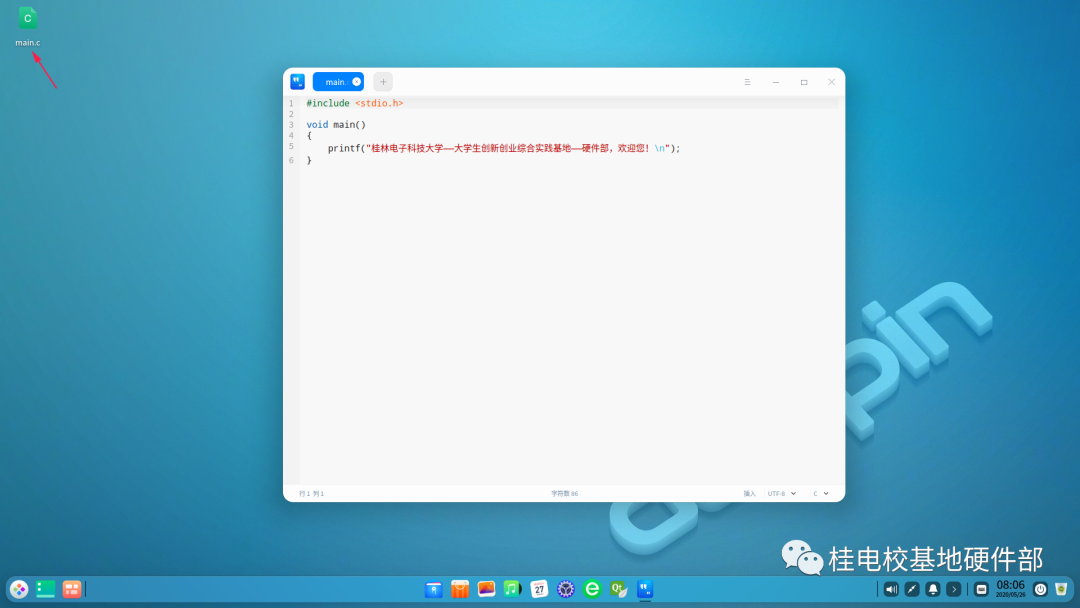Place cursor on void main() line
Image resolution: width=1080 pixels, height=608 pixels.
[336, 125]
